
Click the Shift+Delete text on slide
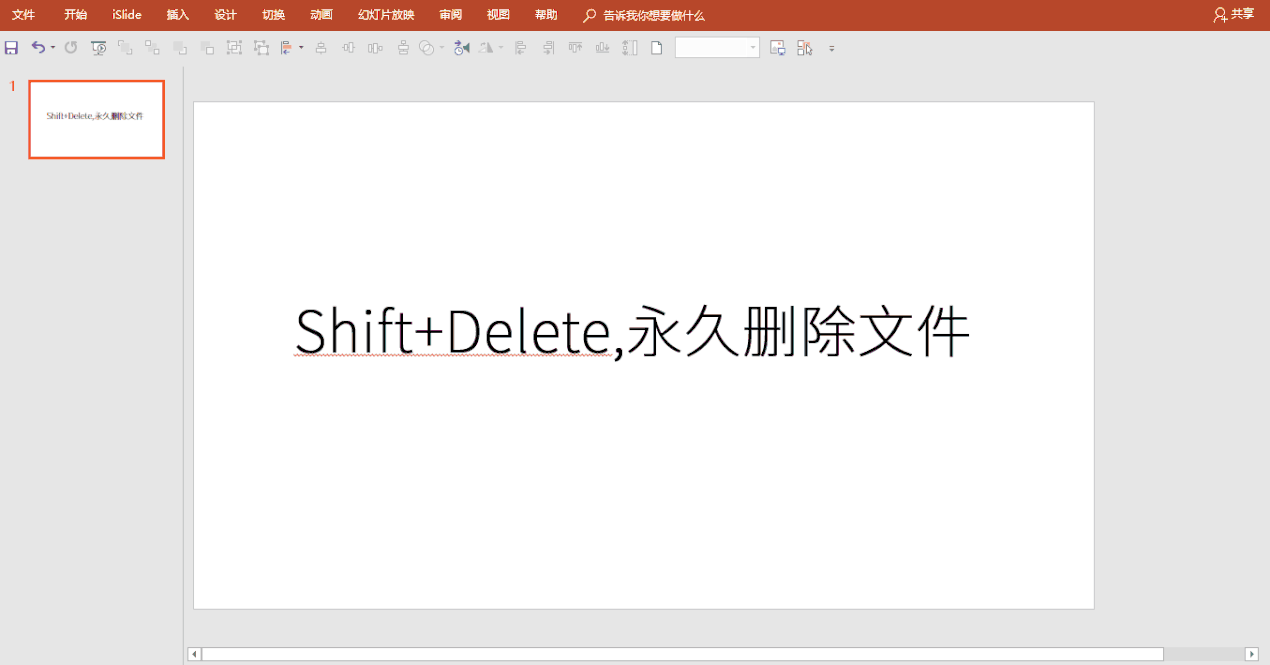pyautogui.click(x=452, y=331)
